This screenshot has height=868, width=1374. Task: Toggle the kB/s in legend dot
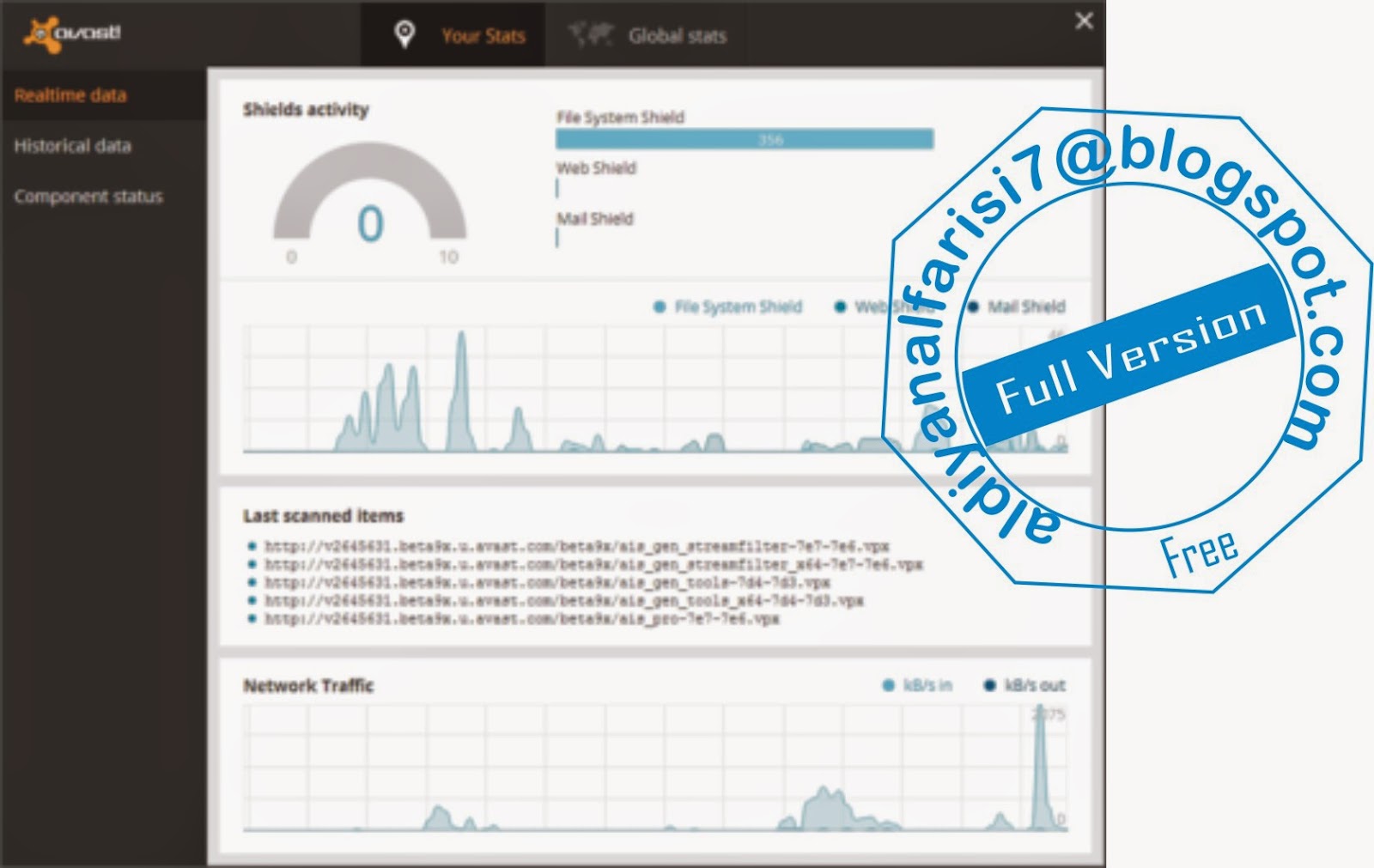[x=889, y=685]
